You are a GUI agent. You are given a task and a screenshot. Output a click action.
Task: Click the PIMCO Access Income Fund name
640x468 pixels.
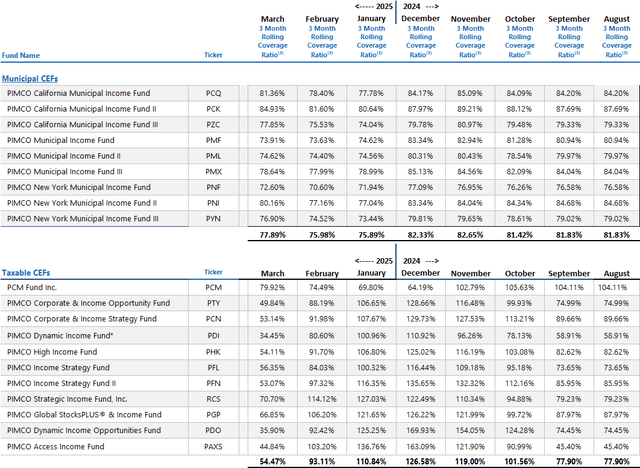(x=56, y=447)
